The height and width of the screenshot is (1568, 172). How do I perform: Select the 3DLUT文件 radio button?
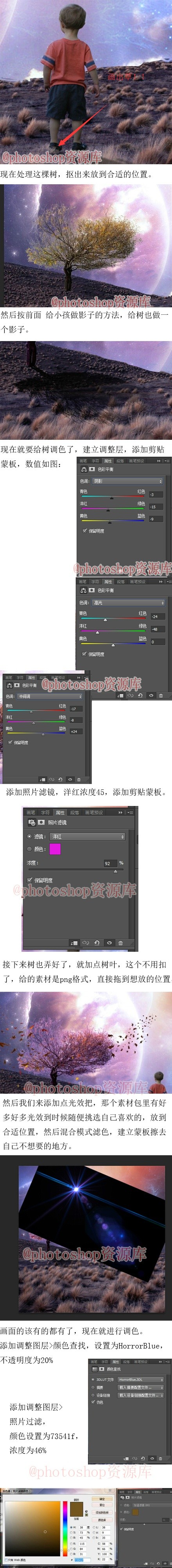[93, 1380]
